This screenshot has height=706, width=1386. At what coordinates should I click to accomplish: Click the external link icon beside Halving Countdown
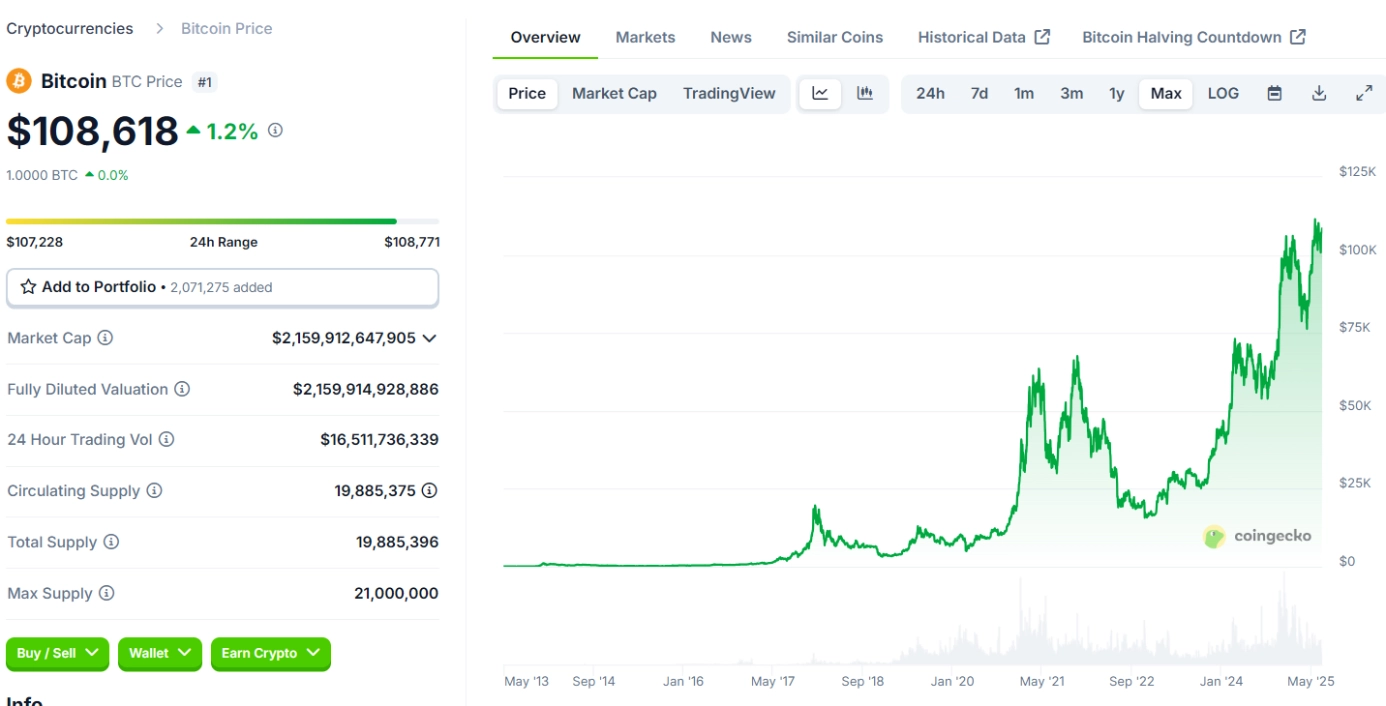(1298, 37)
